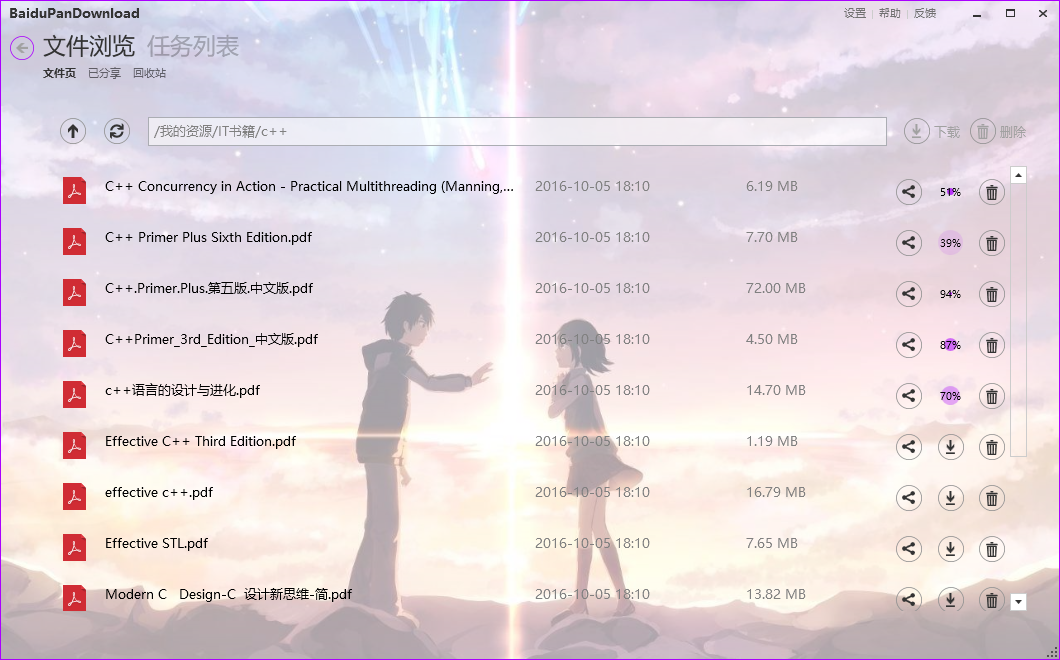Select the C++ Concurrency in Action file name
This screenshot has height=660, width=1060.
tap(309, 187)
